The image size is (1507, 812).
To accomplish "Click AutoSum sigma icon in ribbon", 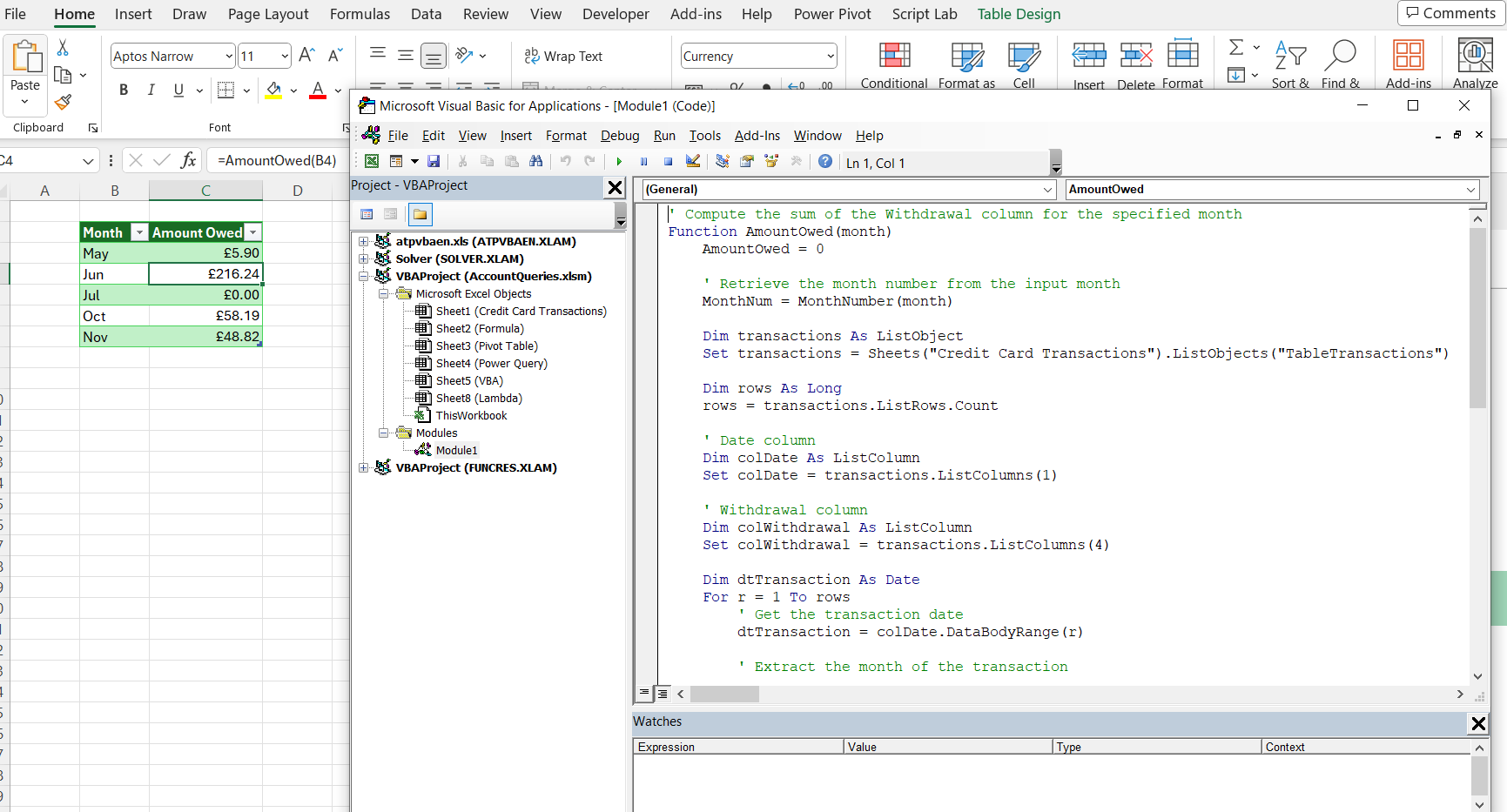I will 1236,48.
